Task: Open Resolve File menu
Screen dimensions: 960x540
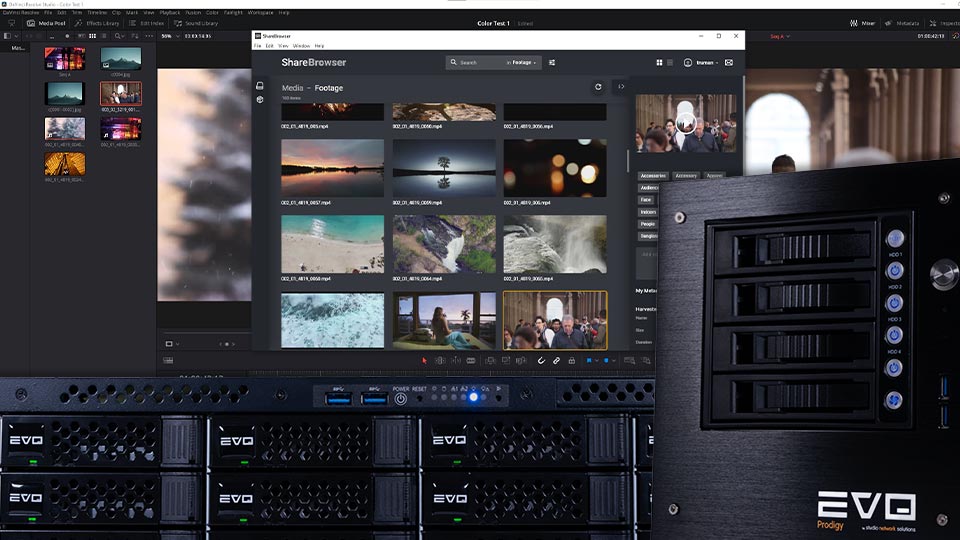Action: coord(48,12)
